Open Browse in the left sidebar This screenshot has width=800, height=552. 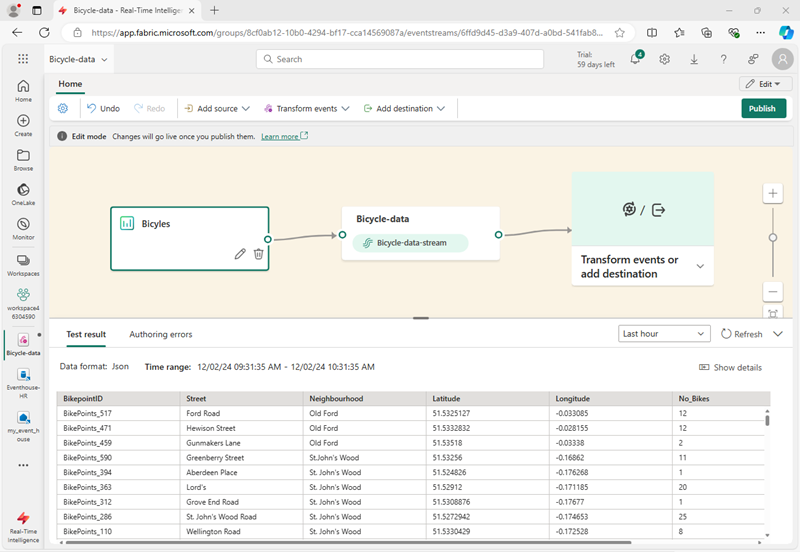tap(23, 160)
